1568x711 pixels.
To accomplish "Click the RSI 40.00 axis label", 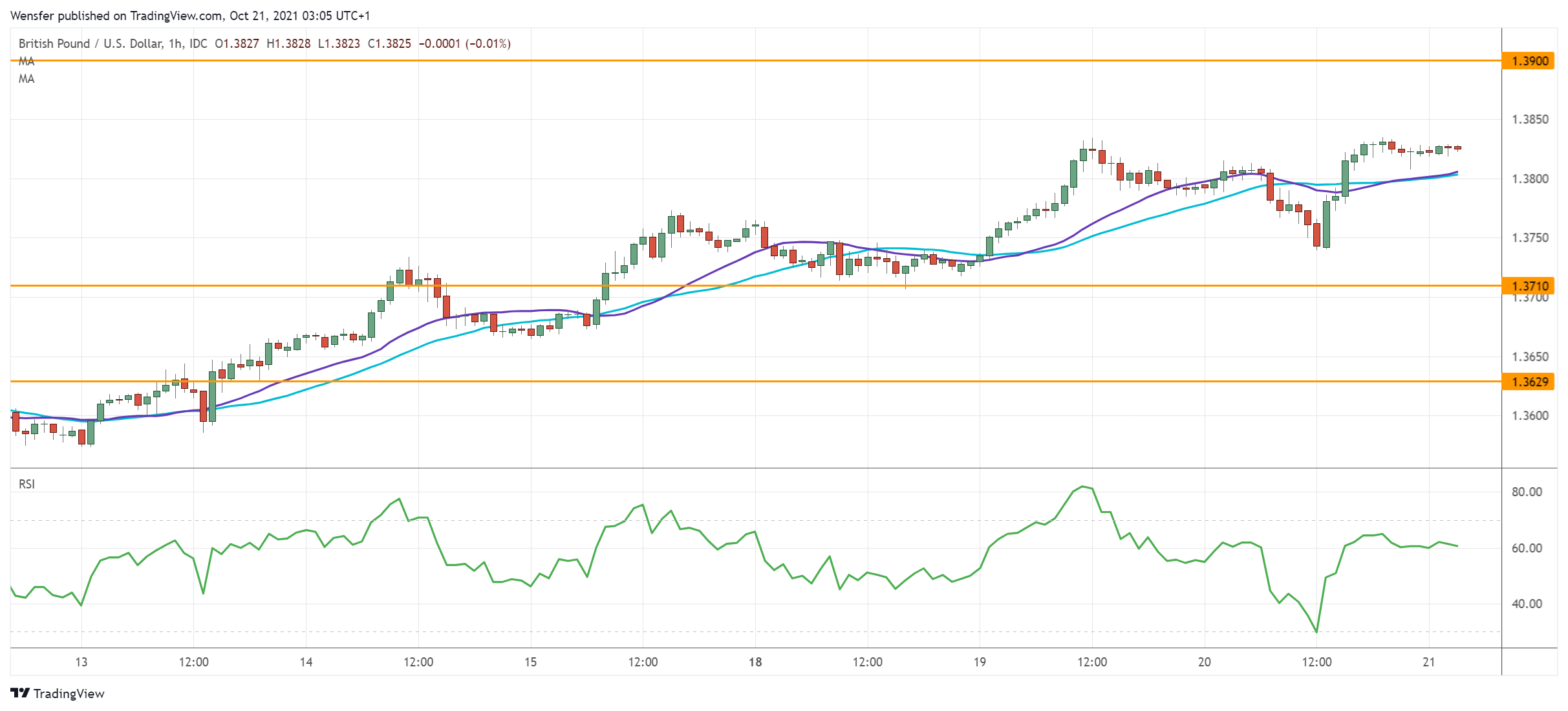I will coord(1527,604).
